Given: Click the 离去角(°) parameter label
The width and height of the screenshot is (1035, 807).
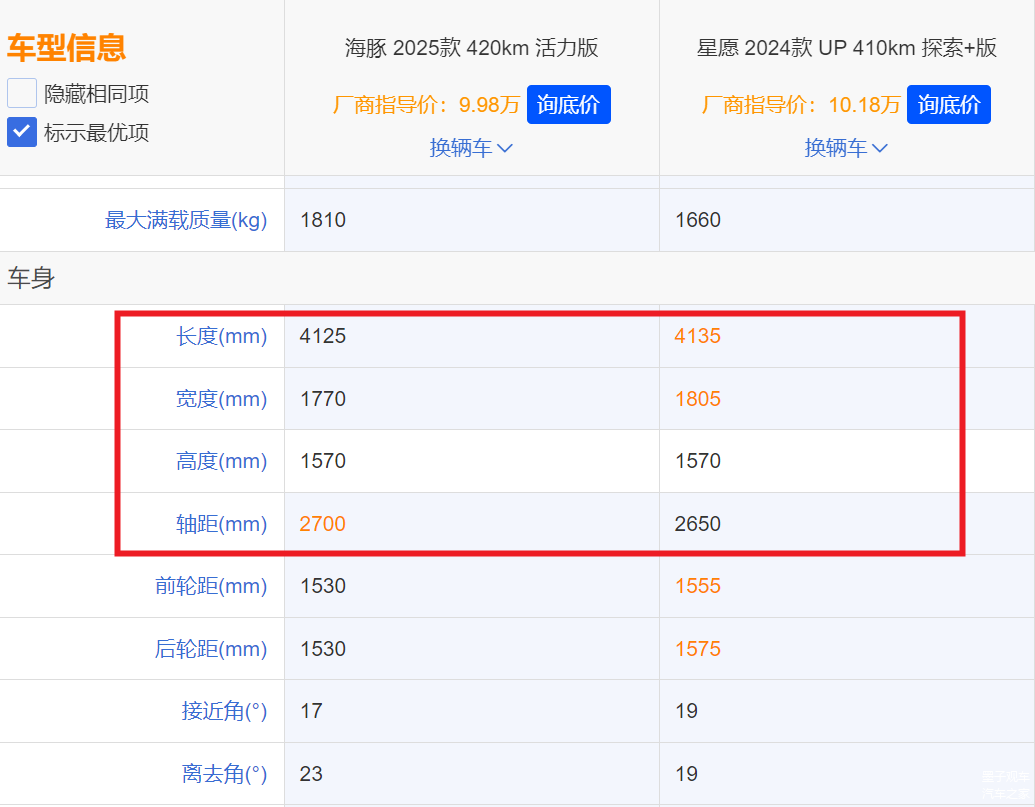Looking at the screenshot, I should click(x=224, y=774).
